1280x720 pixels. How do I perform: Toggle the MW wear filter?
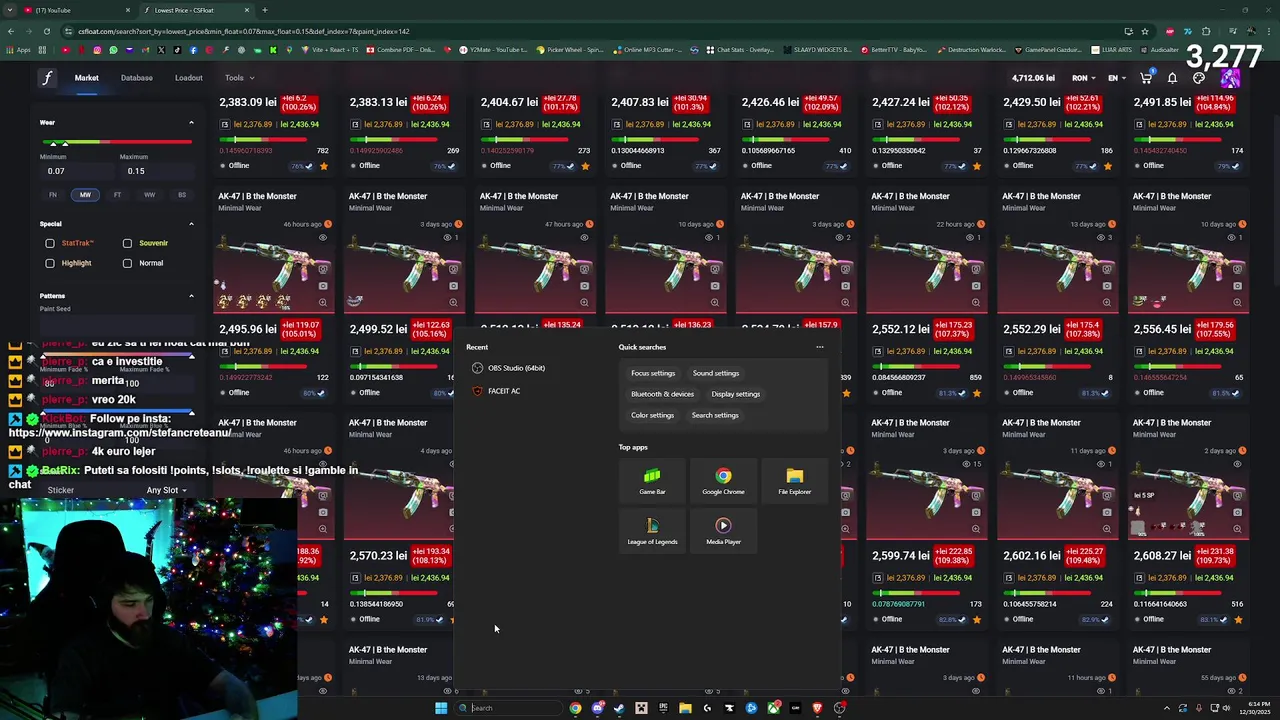(85, 195)
